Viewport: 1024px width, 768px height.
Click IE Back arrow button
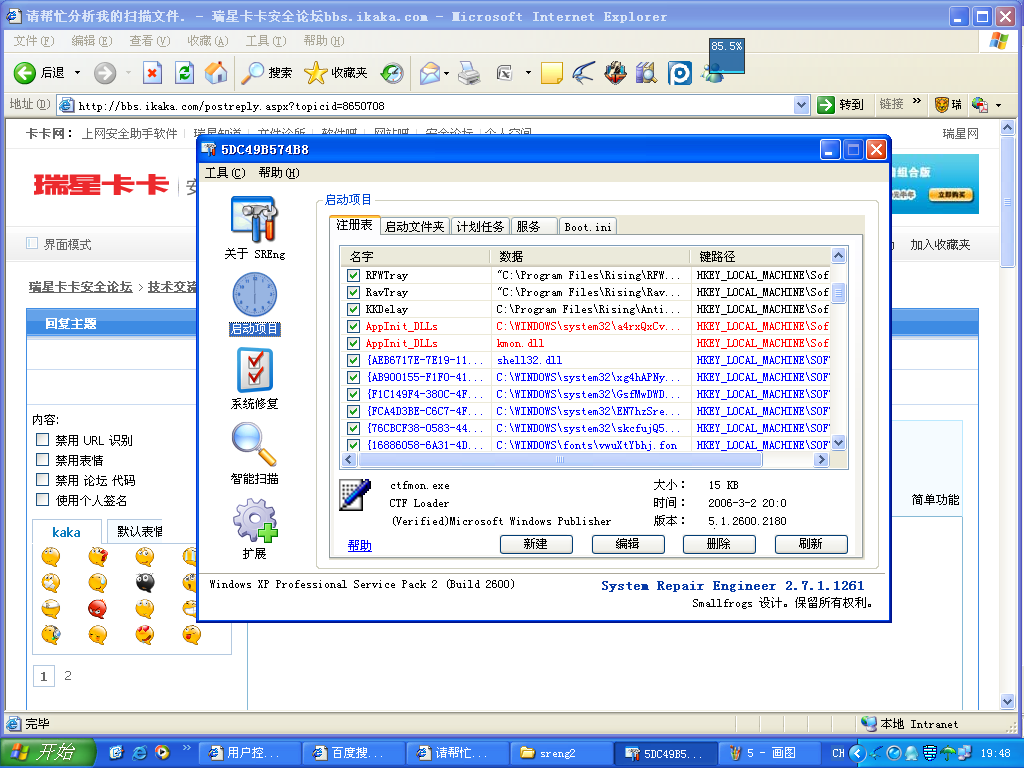(25, 72)
